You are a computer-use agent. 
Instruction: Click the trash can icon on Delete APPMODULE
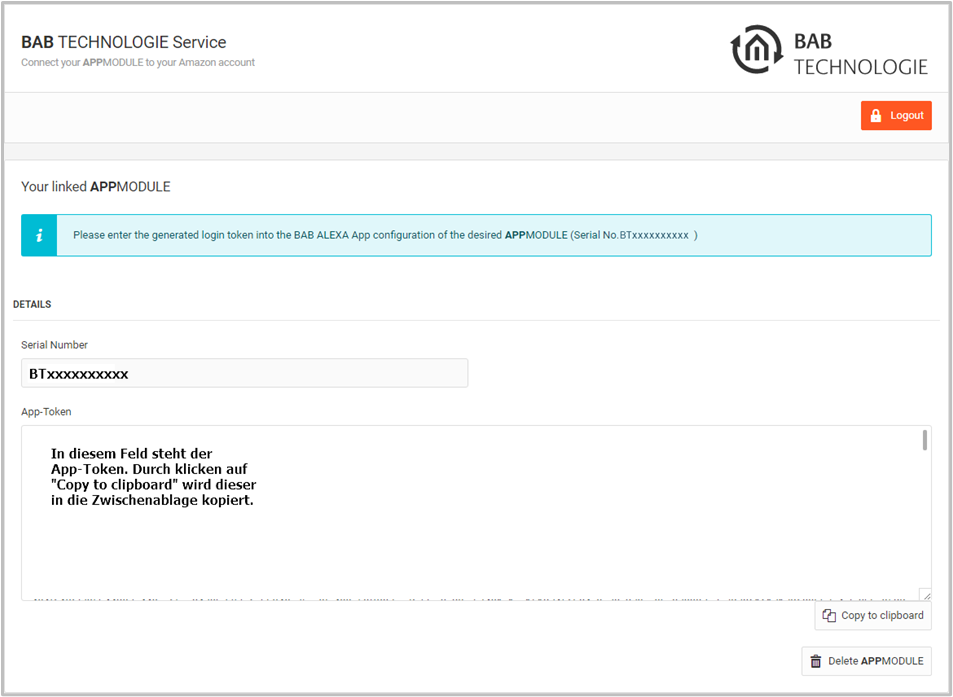pyautogui.click(x=816, y=661)
